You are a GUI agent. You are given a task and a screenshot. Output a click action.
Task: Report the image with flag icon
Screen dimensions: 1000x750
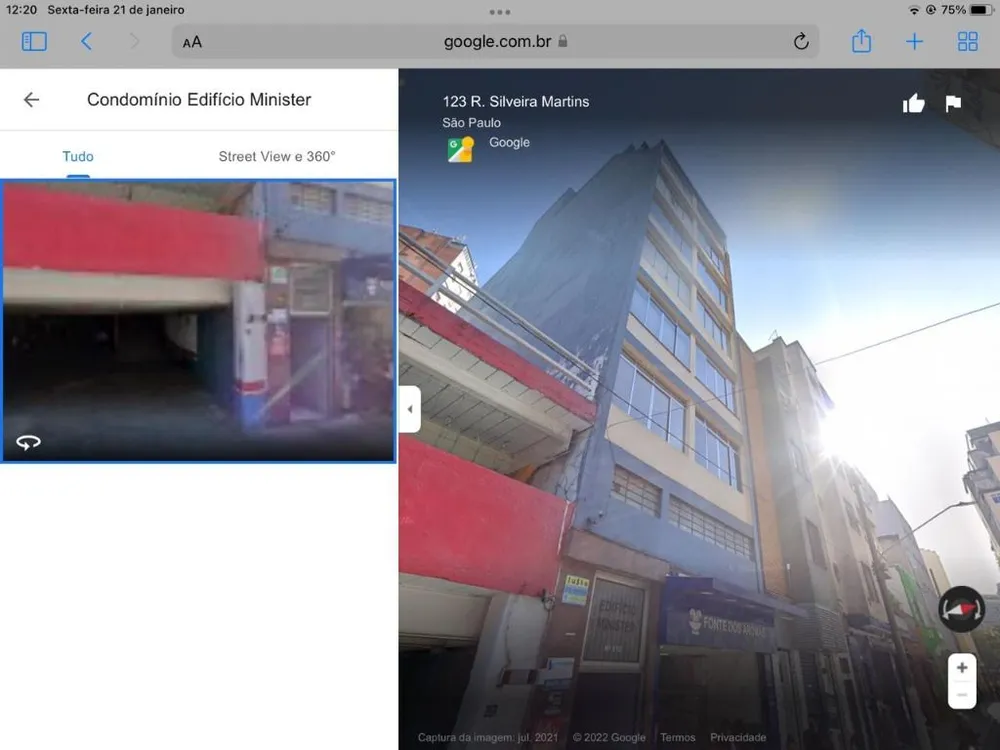[x=953, y=103]
